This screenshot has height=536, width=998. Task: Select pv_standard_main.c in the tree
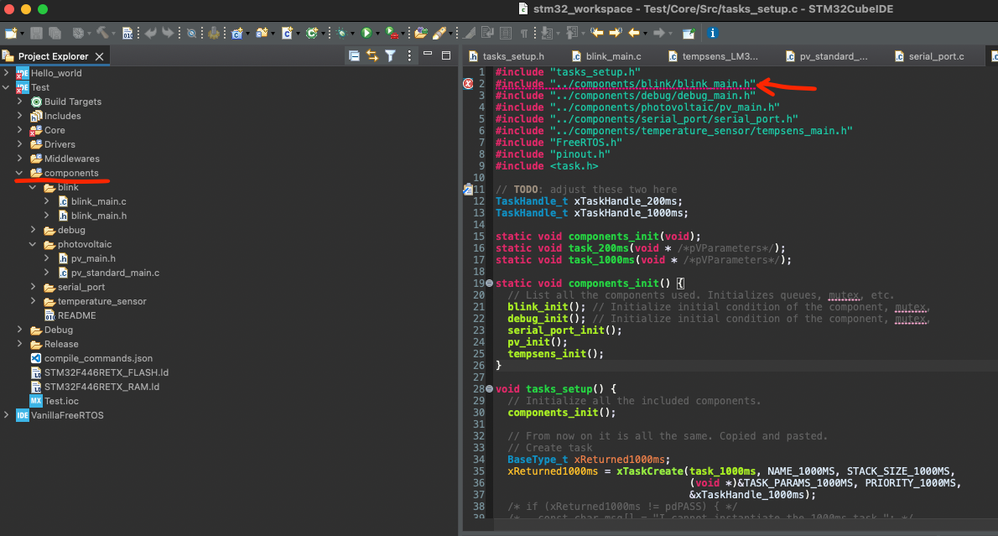(114, 273)
